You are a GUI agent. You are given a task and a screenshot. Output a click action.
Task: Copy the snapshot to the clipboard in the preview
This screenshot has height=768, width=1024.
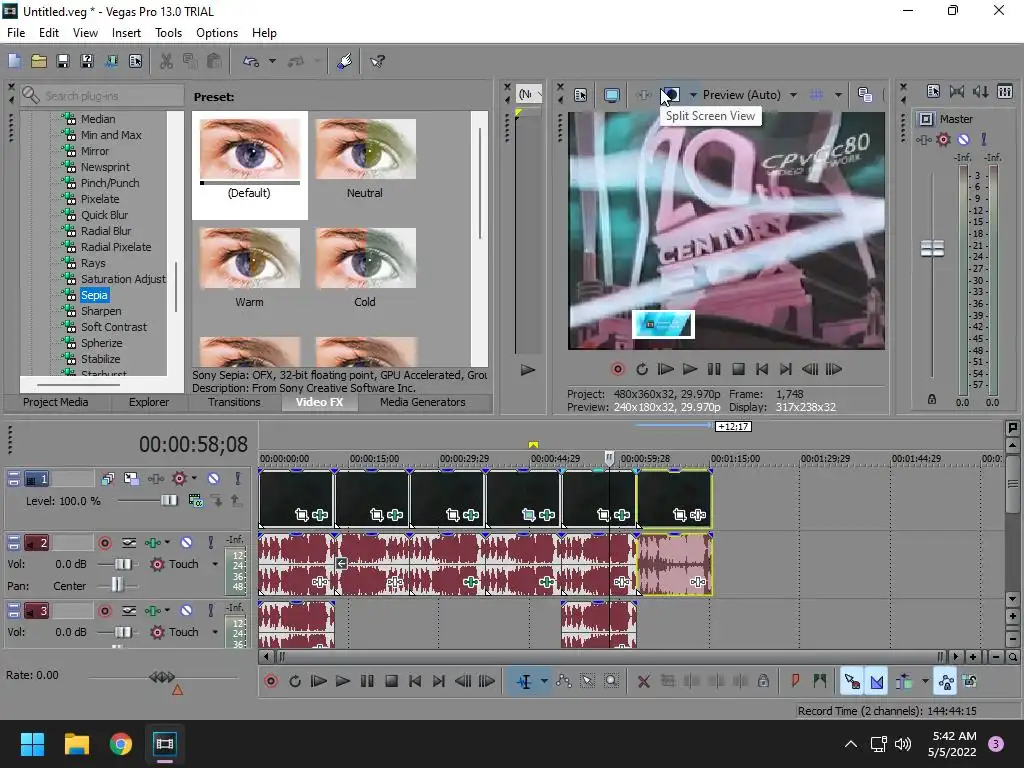(865, 95)
